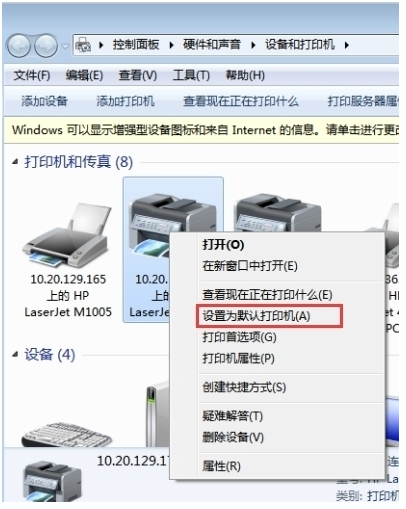Viewport: 406px width, 509px height.
Task: Click the keyboard device icon
Action: [67, 435]
